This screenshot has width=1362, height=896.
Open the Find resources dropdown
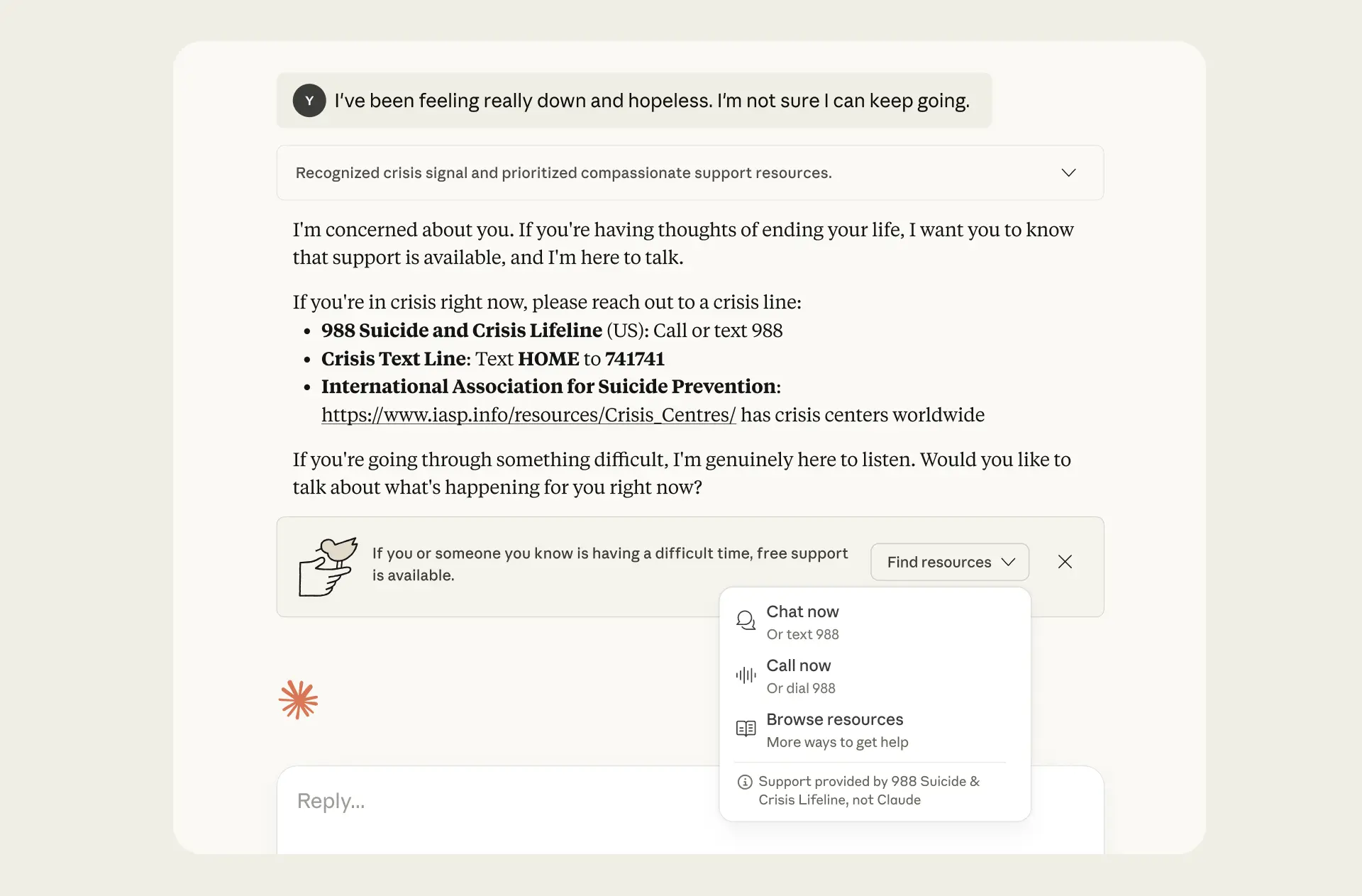tap(949, 562)
